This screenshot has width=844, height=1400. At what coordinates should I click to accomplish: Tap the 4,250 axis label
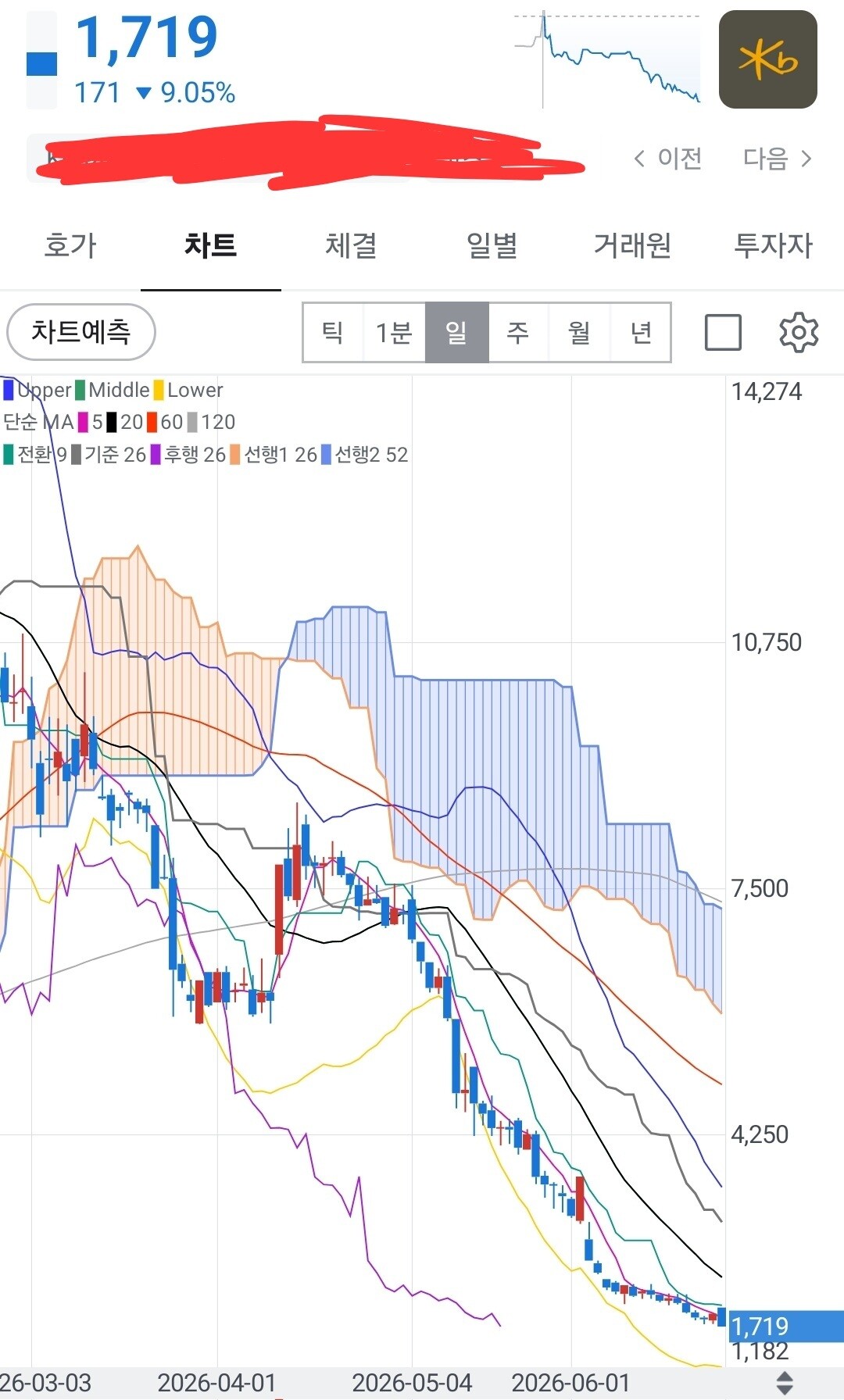pos(760,1134)
